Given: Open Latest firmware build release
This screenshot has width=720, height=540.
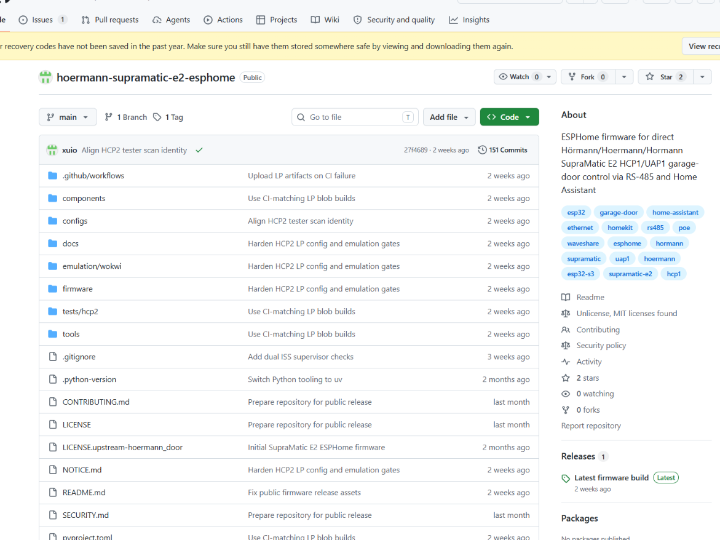Looking at the screenshot, I should 611,478.
